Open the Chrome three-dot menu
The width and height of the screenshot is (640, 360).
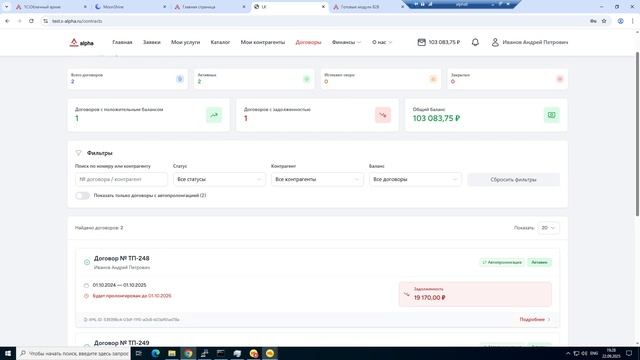[x=633, y=21]
